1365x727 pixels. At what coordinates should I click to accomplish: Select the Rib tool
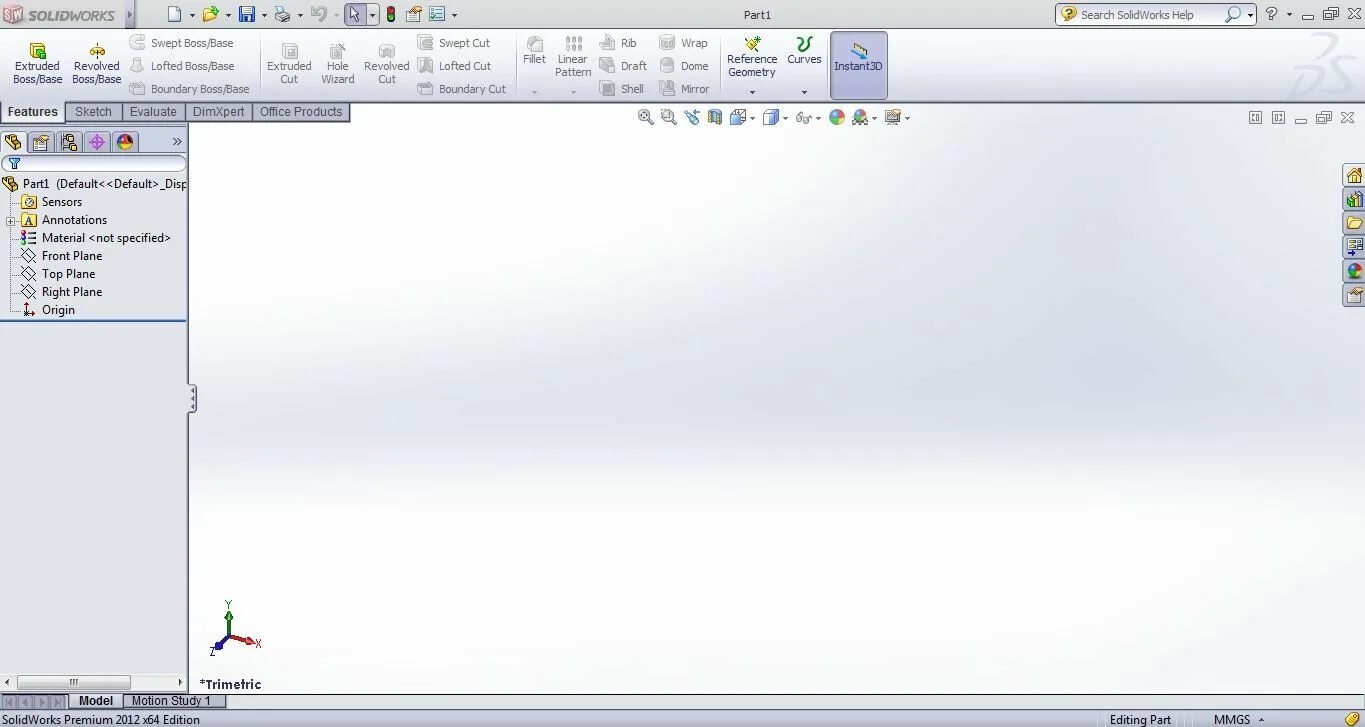pyautogui.click(x=618, y=43)
